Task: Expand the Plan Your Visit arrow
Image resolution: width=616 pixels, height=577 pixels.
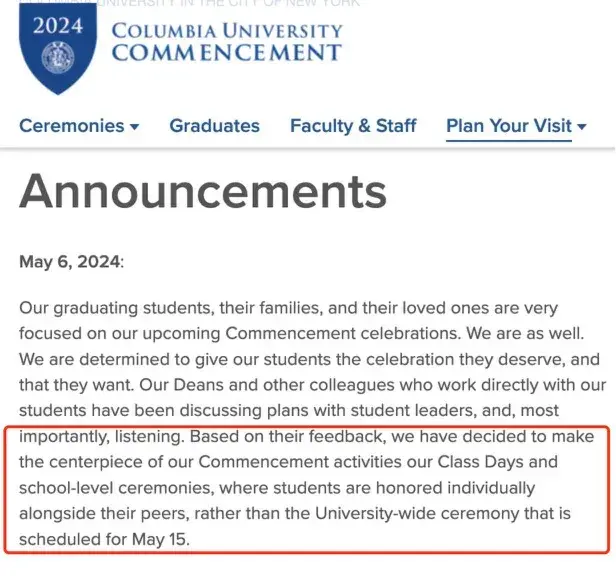Action: [582, 127]
